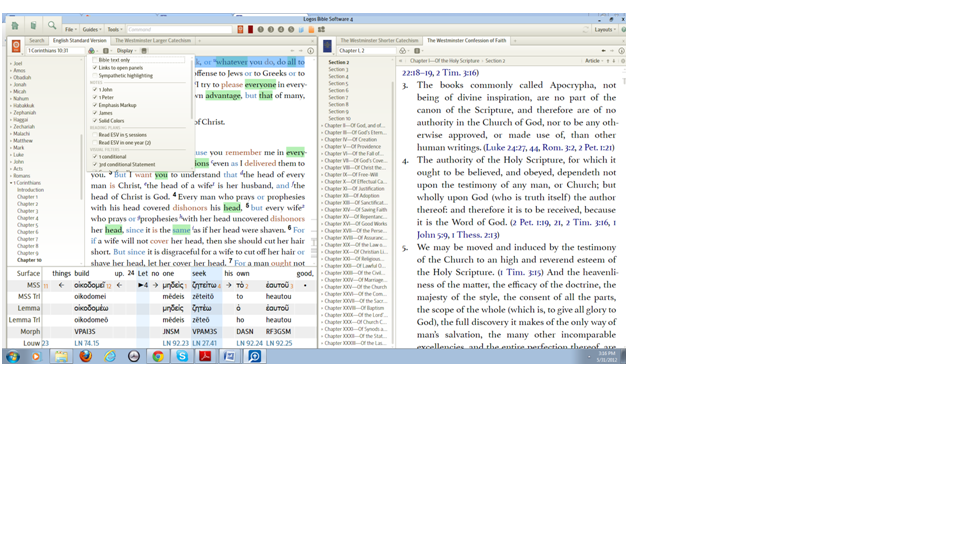
Task: Uncheck Solid Colors checkbox
Action: coord(95,121)
